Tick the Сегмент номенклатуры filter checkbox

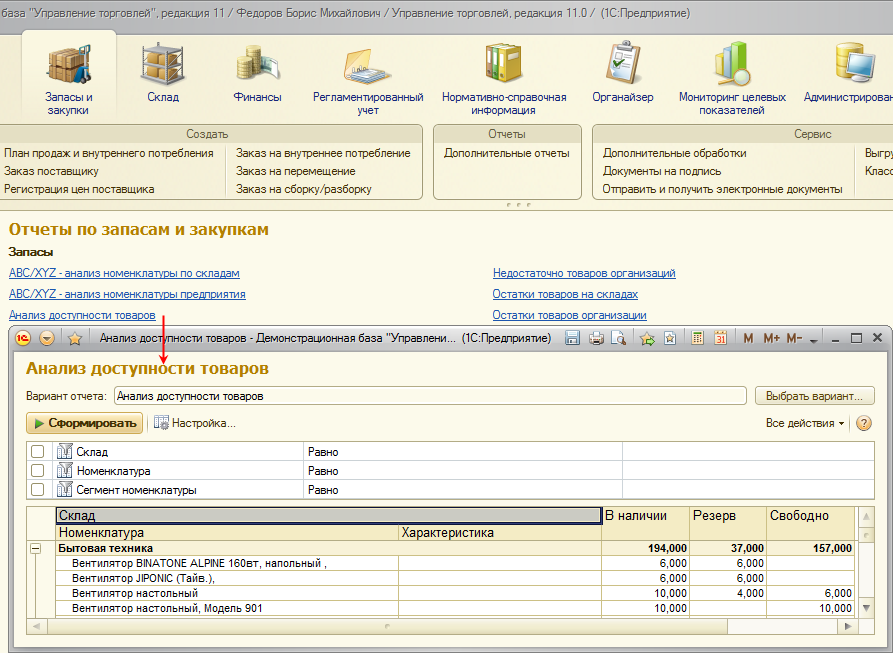pyautogui.click(x=38, y=490)
